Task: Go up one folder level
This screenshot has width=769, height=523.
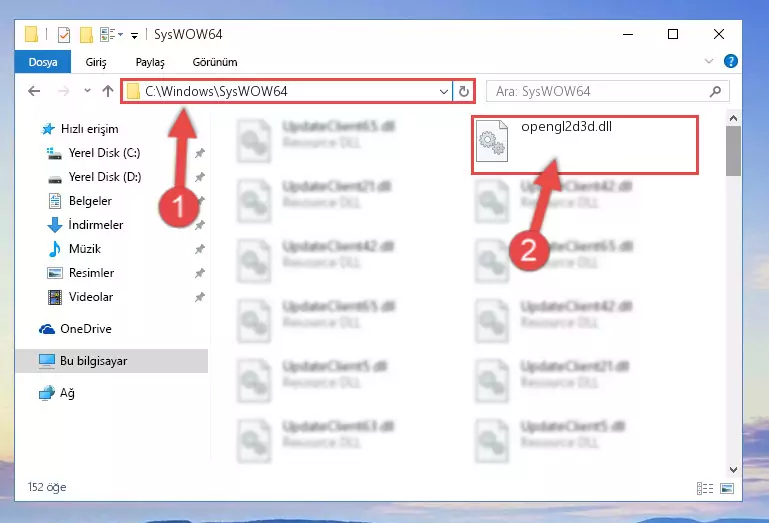Action: point(108,91)
